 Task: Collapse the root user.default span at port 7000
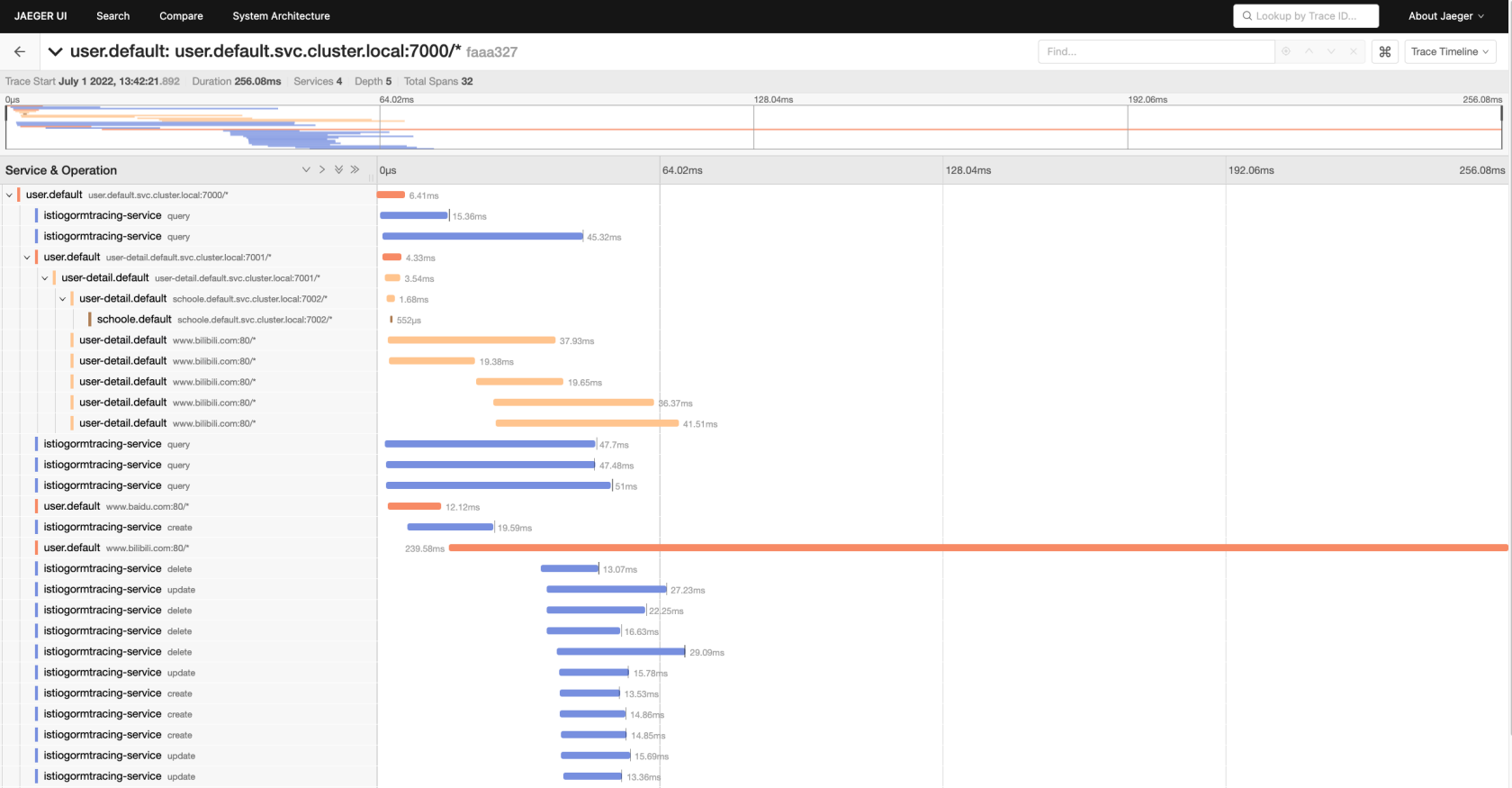tap(9, 195)
